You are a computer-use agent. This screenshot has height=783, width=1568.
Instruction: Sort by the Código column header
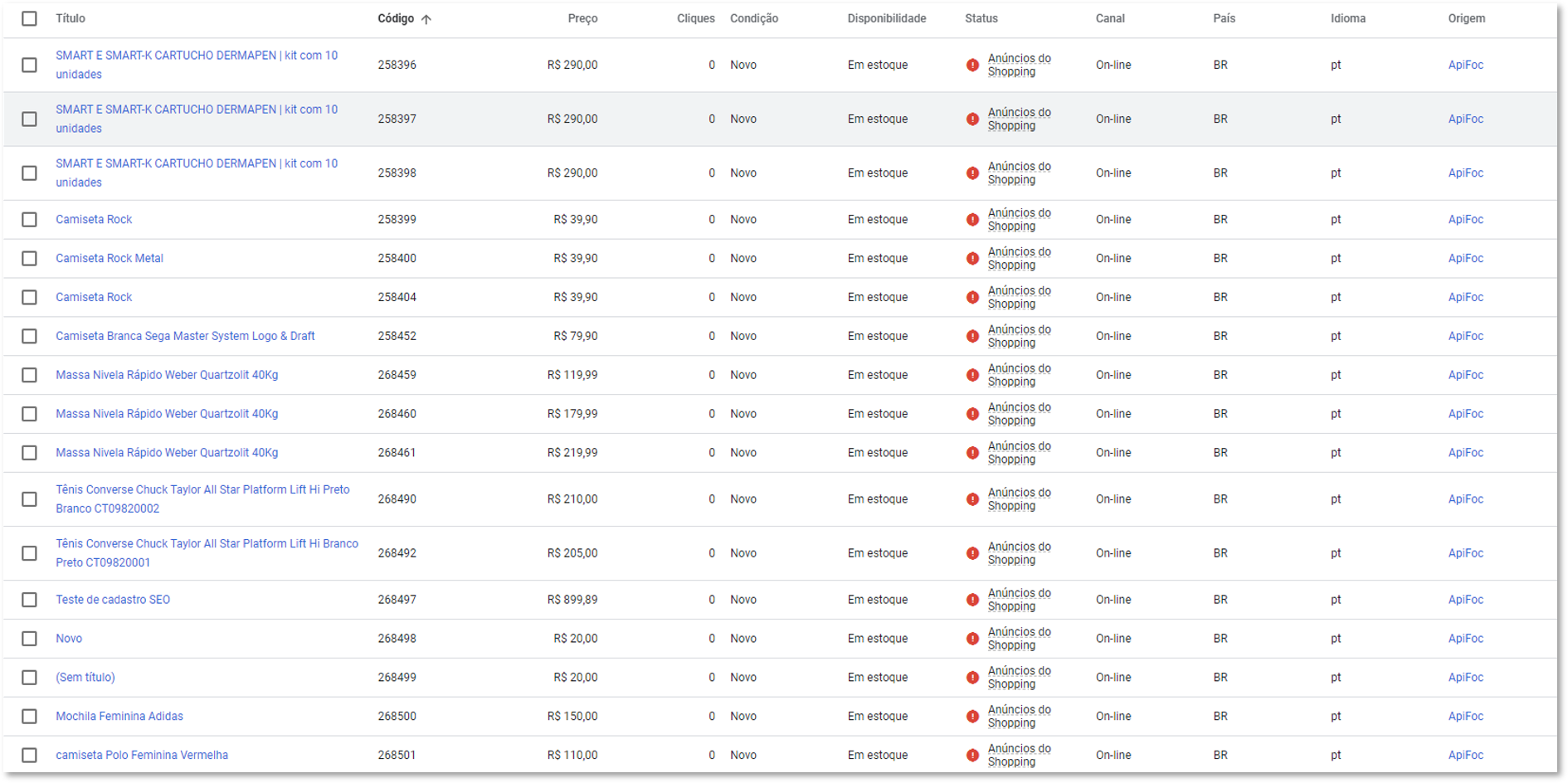click(x=396, y=18)
